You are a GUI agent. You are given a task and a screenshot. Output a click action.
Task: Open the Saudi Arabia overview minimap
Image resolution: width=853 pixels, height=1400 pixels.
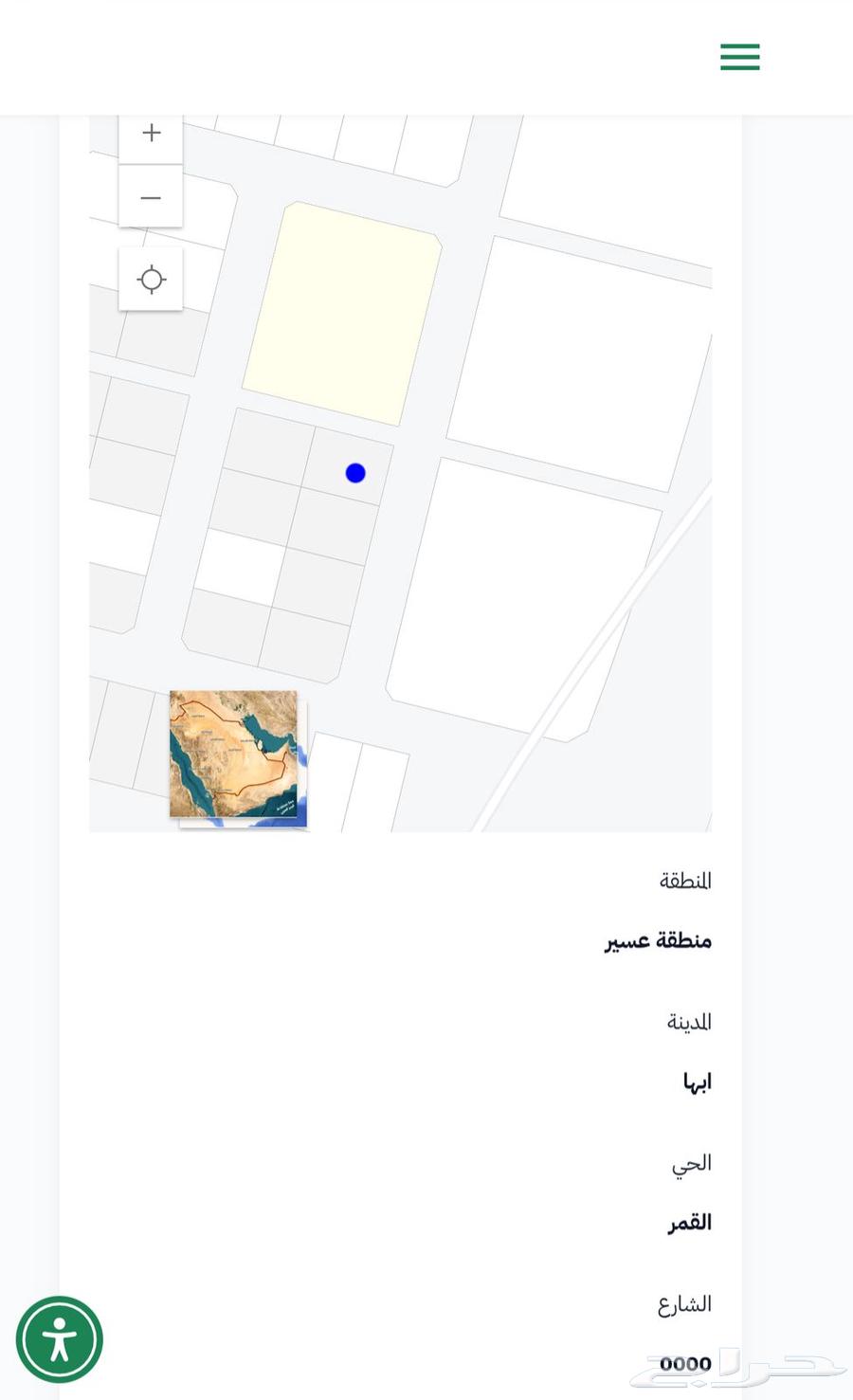[x=233, y=754]
